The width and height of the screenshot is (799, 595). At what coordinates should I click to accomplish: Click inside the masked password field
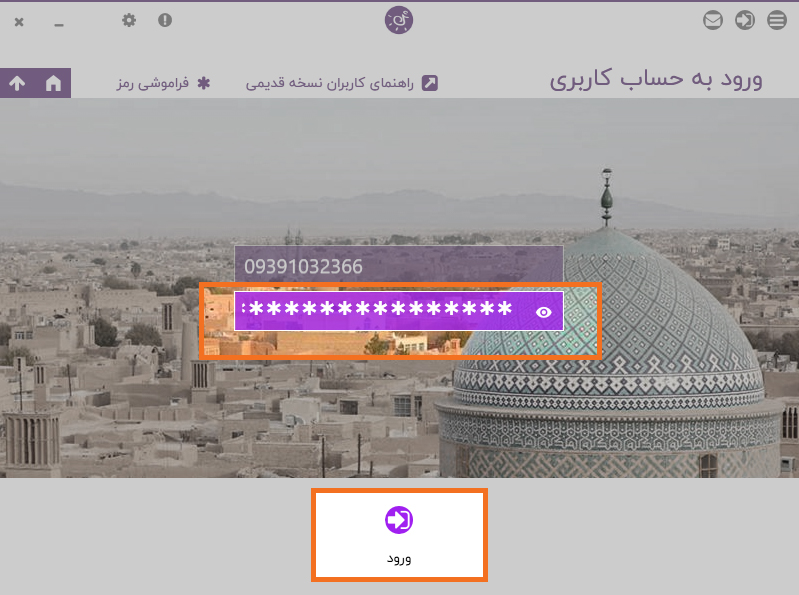pos(382,311)
